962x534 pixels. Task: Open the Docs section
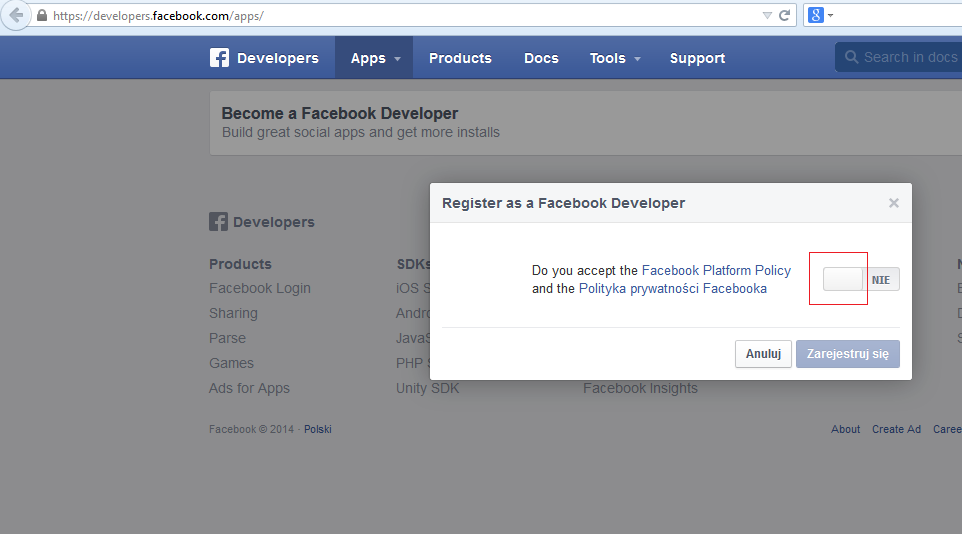[x=541, y=58]
